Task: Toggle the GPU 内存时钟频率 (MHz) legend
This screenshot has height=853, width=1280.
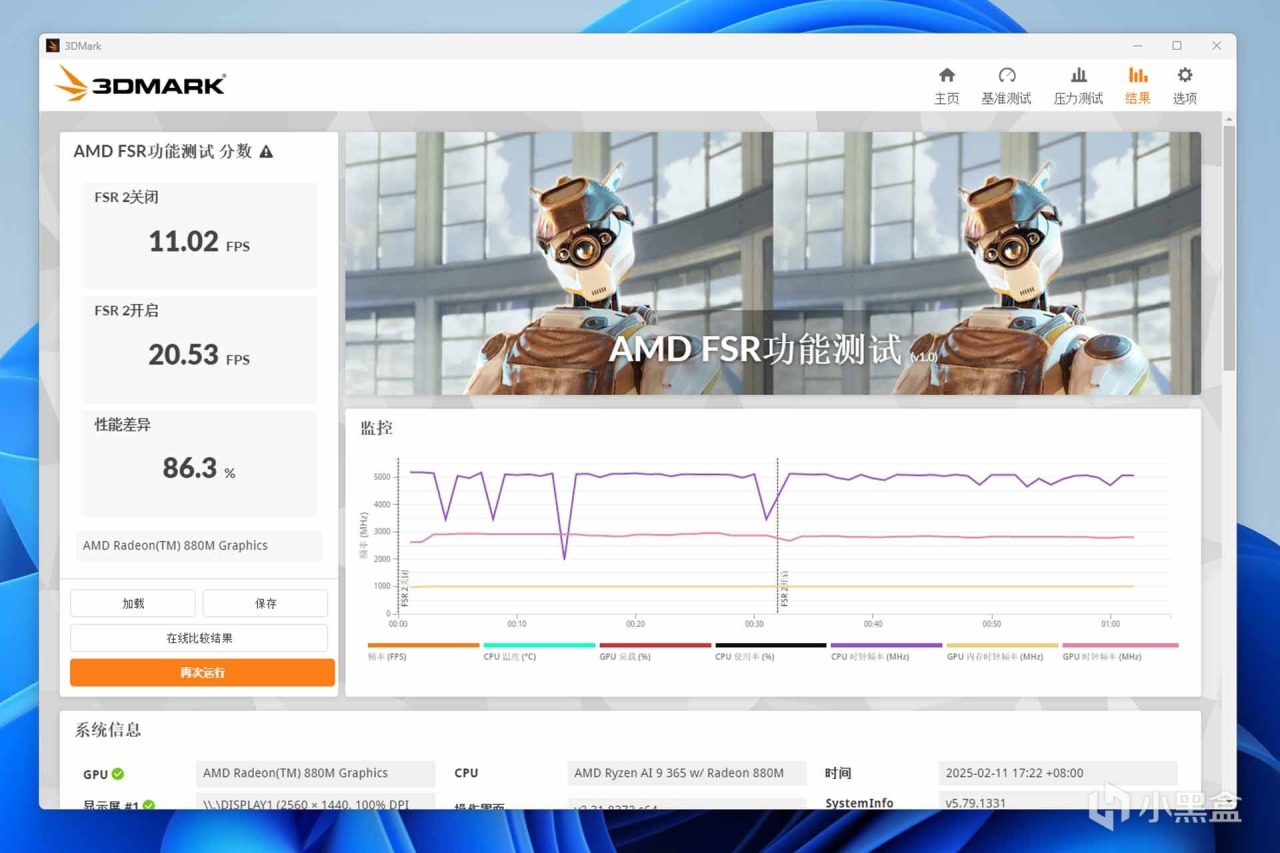Action: click(1002, 652)
